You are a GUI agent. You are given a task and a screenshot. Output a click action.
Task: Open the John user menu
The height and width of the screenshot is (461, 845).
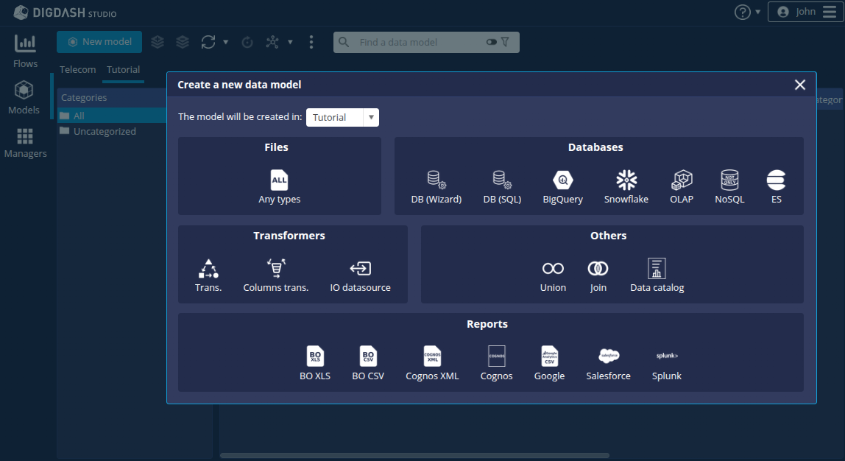816,12
